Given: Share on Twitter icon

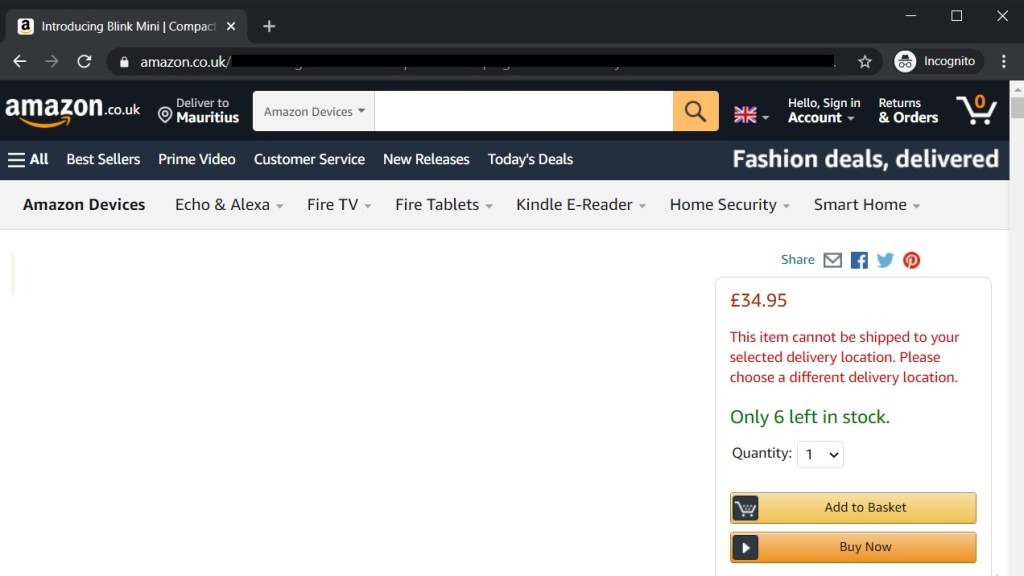Looking at the screenshot, I should 885,260.
